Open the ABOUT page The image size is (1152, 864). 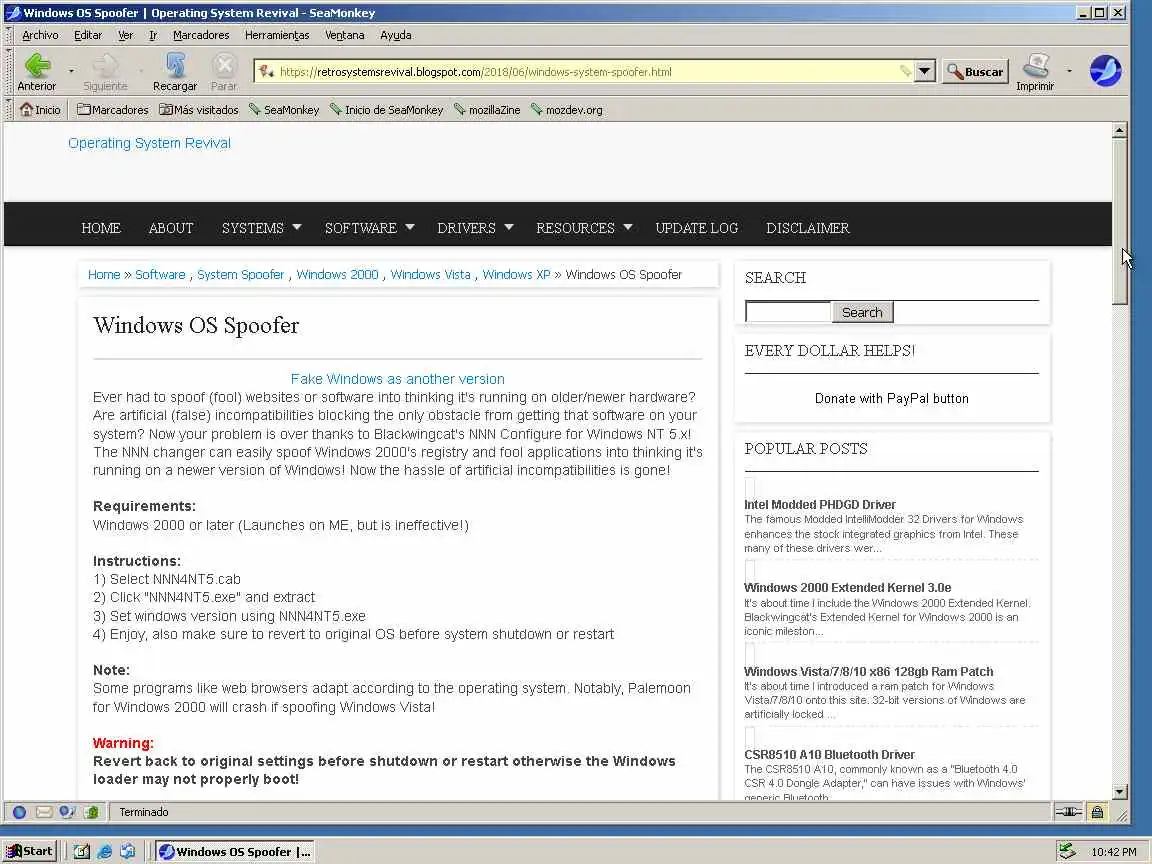pyautogui.click(x=171, y=228)
